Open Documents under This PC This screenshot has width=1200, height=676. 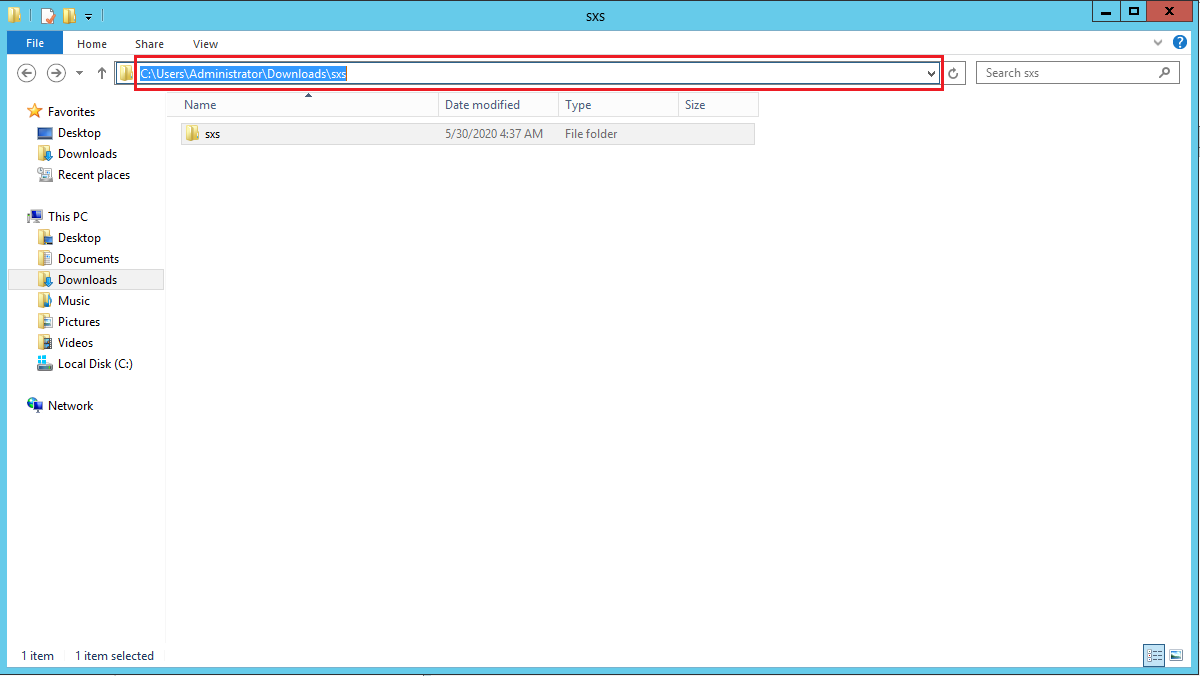pyautogui.click(x=88, y=259)
